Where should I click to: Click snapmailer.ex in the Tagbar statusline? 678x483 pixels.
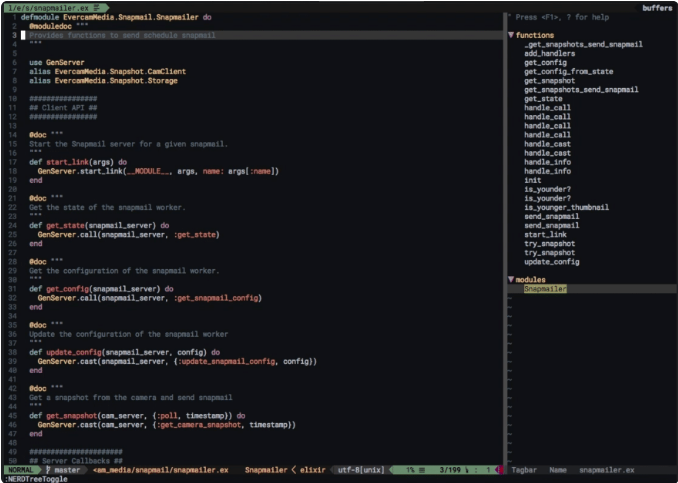[607, 470]
